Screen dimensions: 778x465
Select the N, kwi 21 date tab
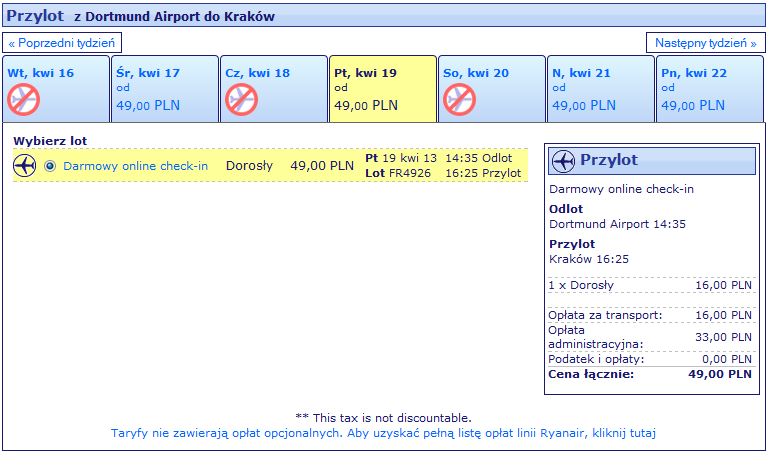pos(601,89)
